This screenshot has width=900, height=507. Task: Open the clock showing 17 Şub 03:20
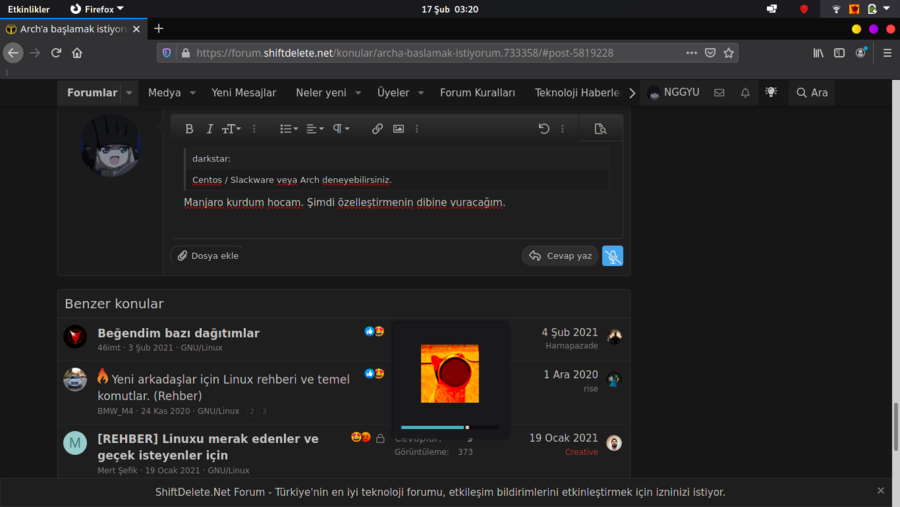[x=450, y=9]
